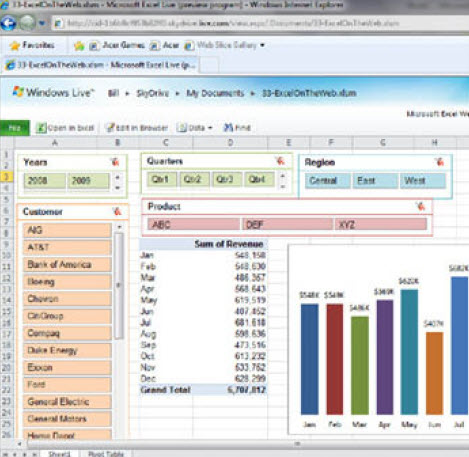Open the File tab
This screenshot has width=469, height=457.
click(x=15, y=128)
